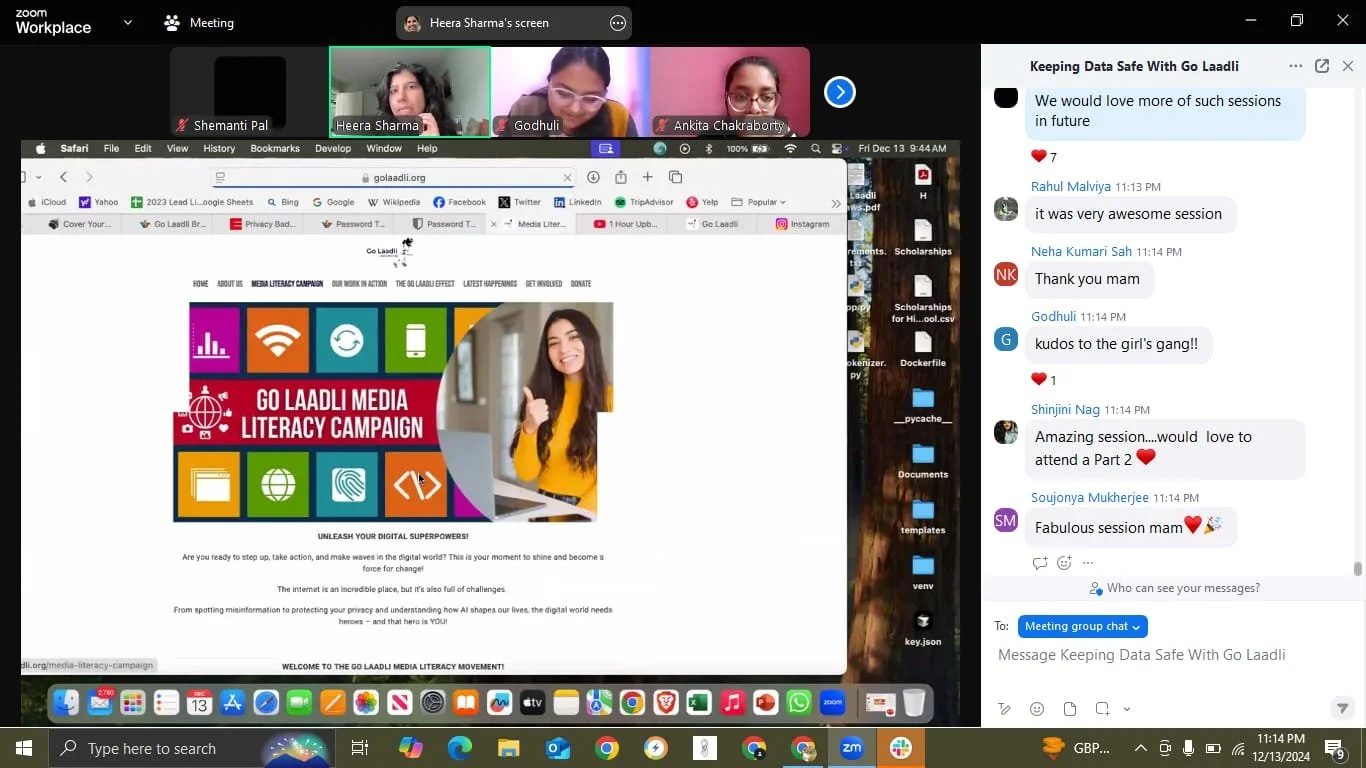The image size is (1366, 768).
Task: Open Heera Sharma's screen share options
Action: tap(618, 23)
